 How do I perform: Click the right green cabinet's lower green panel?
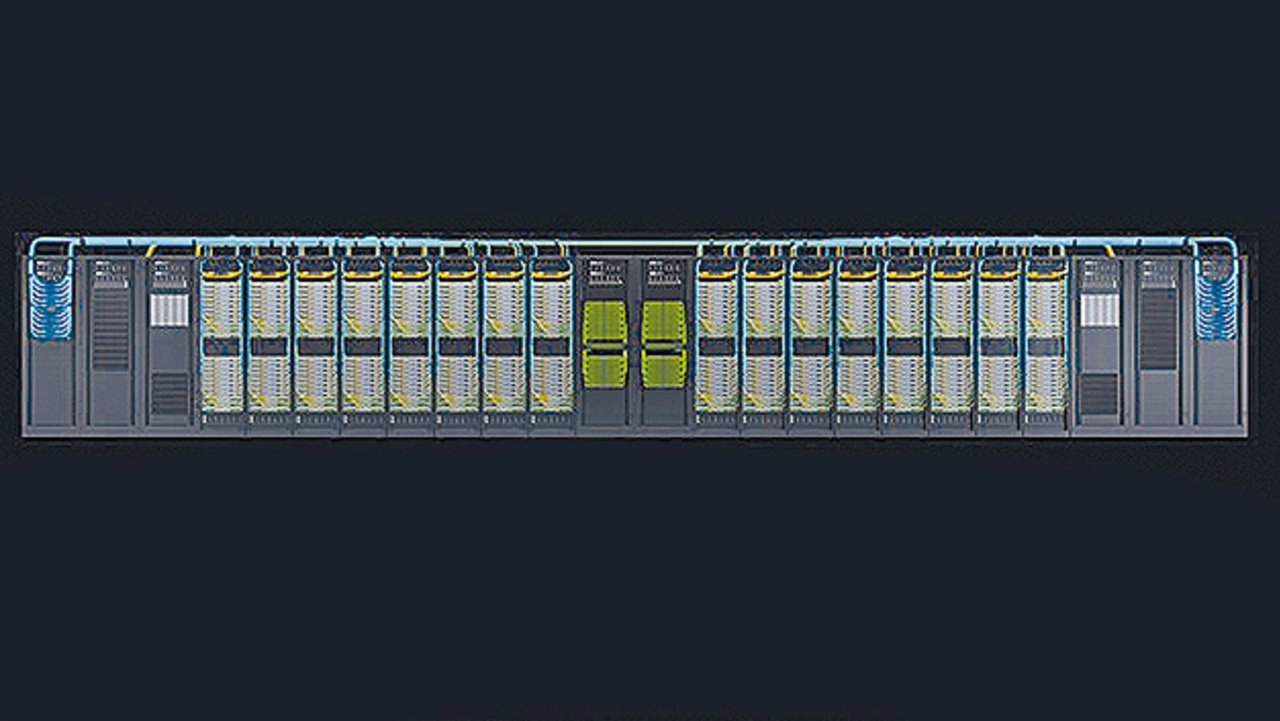663,369
